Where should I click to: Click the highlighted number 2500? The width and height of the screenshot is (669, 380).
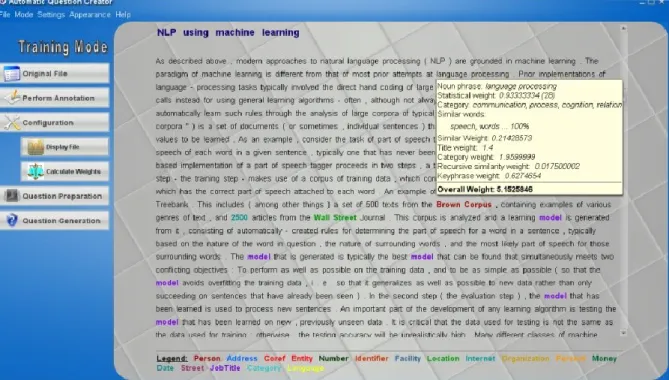pyautogui.click(x=239, y=218)
